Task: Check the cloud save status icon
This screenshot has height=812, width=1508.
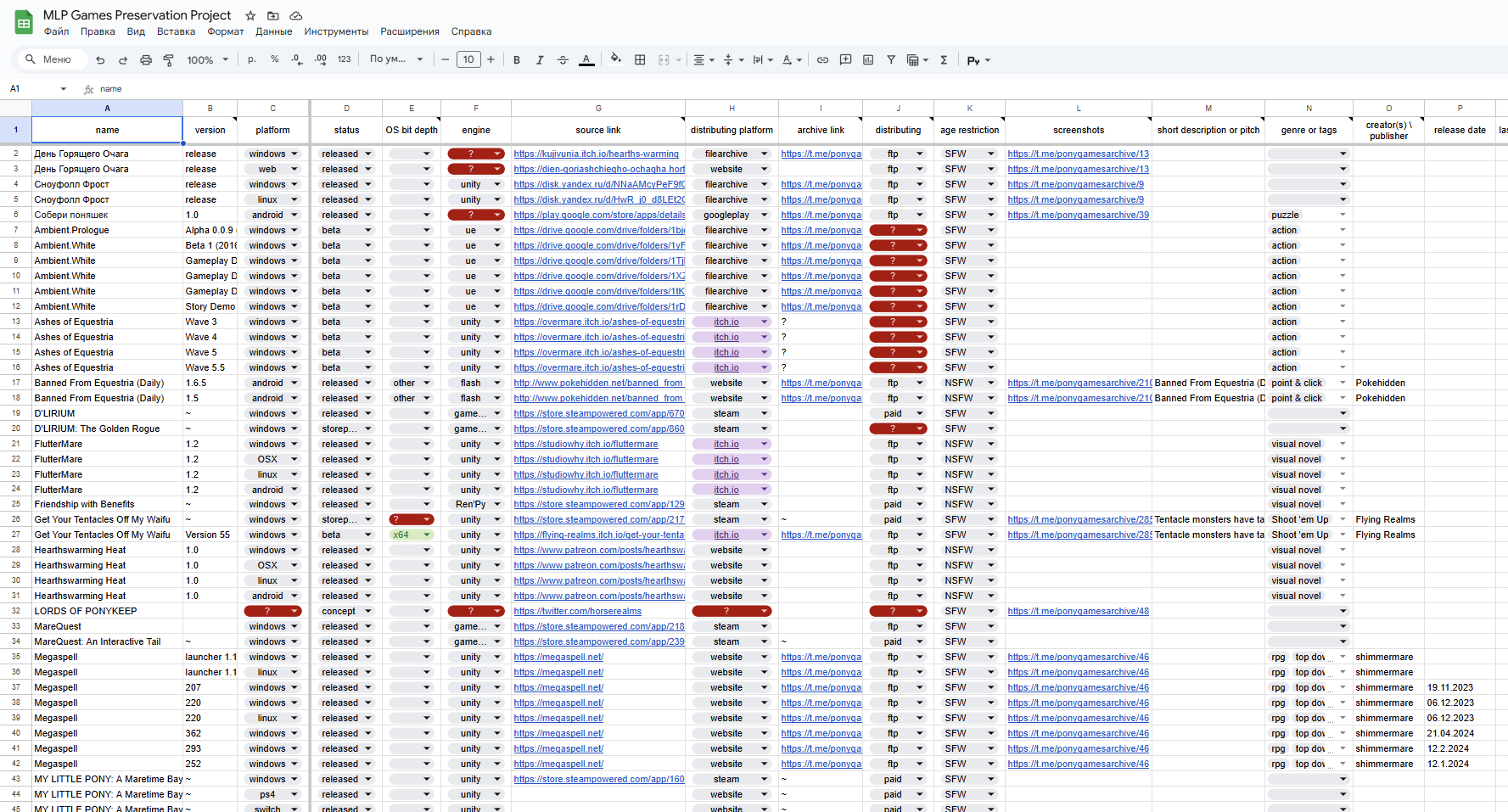Action: (x=296, y=15)
